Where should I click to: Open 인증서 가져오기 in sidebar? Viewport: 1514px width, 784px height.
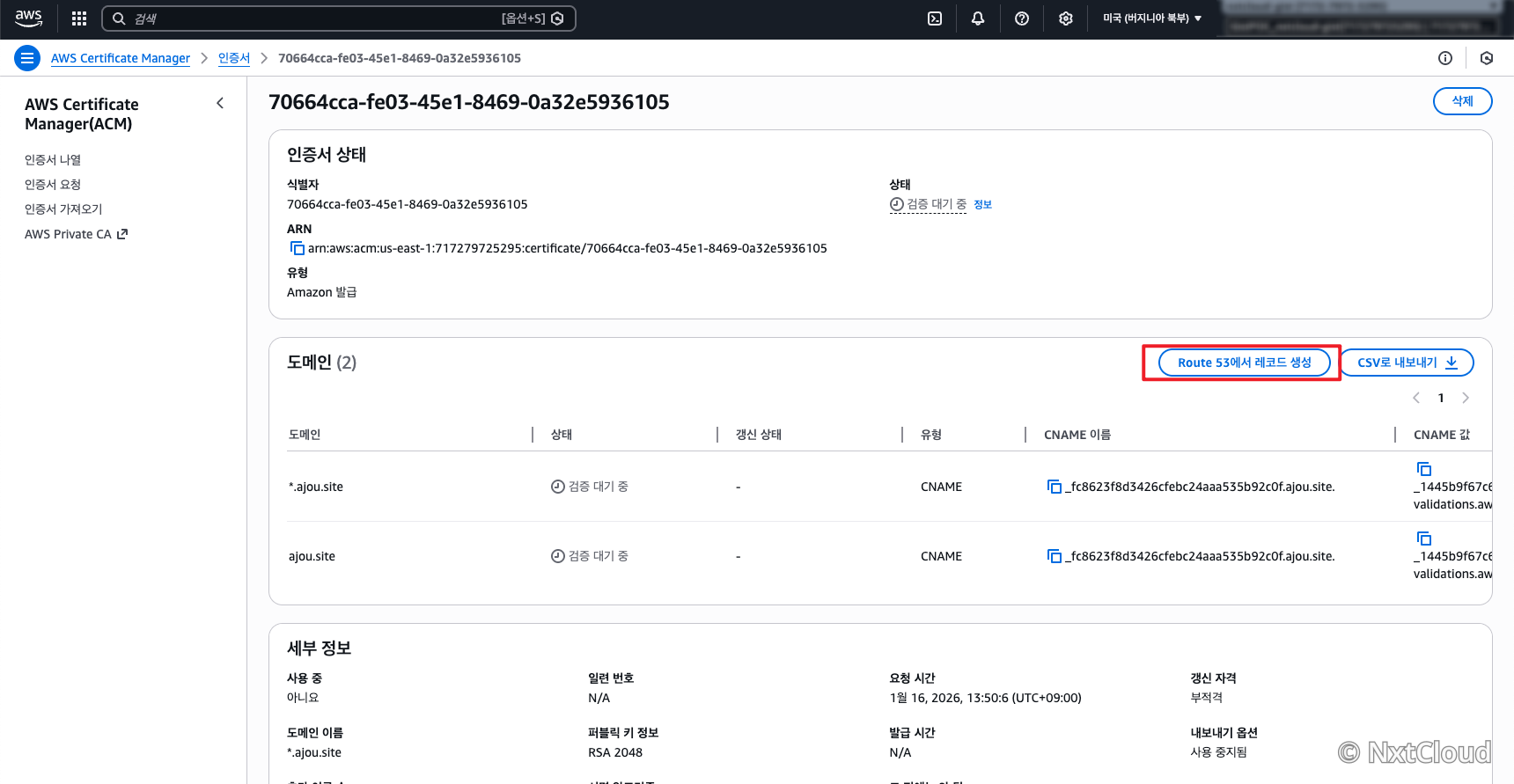pyautogui.click(x=63, y=209)
